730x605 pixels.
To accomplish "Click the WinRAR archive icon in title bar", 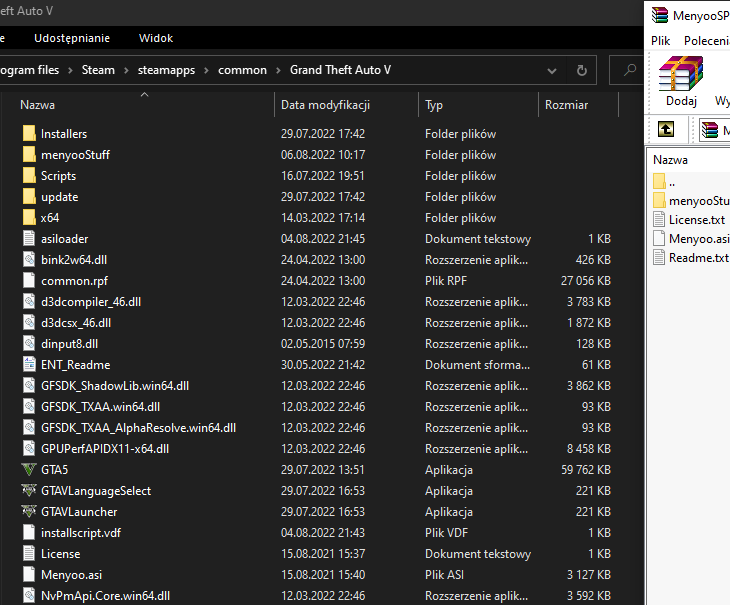I will [x=660, y=15].
